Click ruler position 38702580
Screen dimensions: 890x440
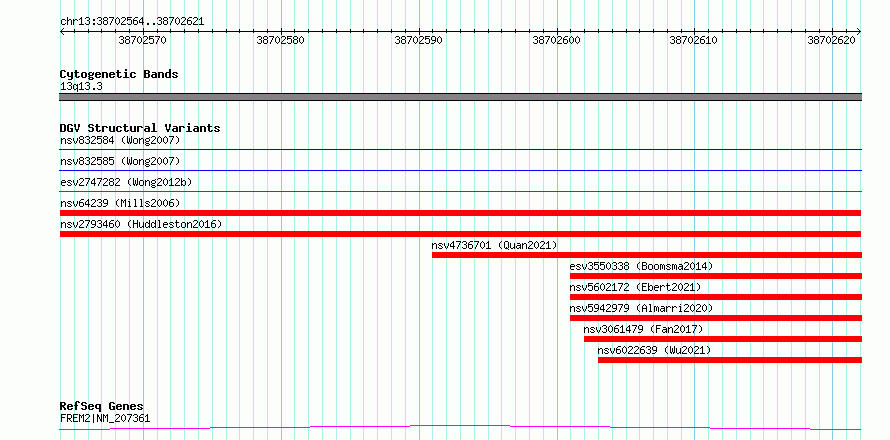[x=281, y=40]
